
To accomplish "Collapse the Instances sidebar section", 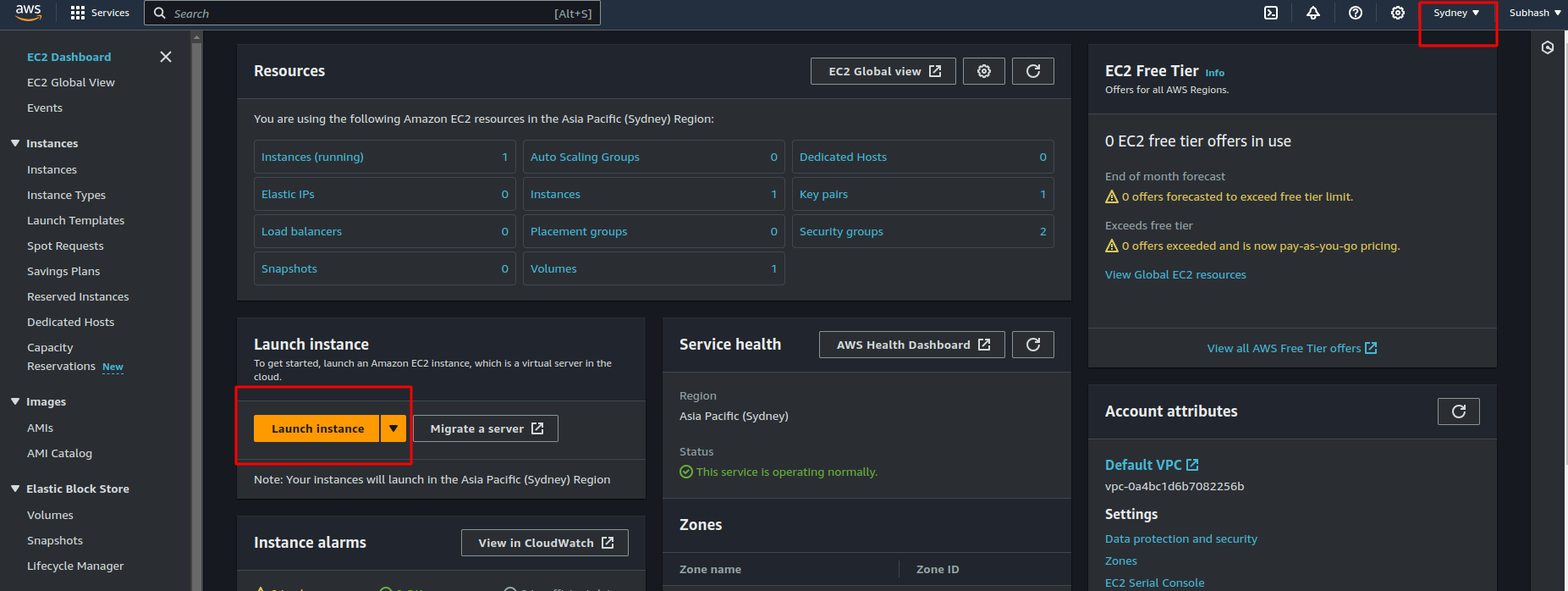I will (x=15, y=143).
